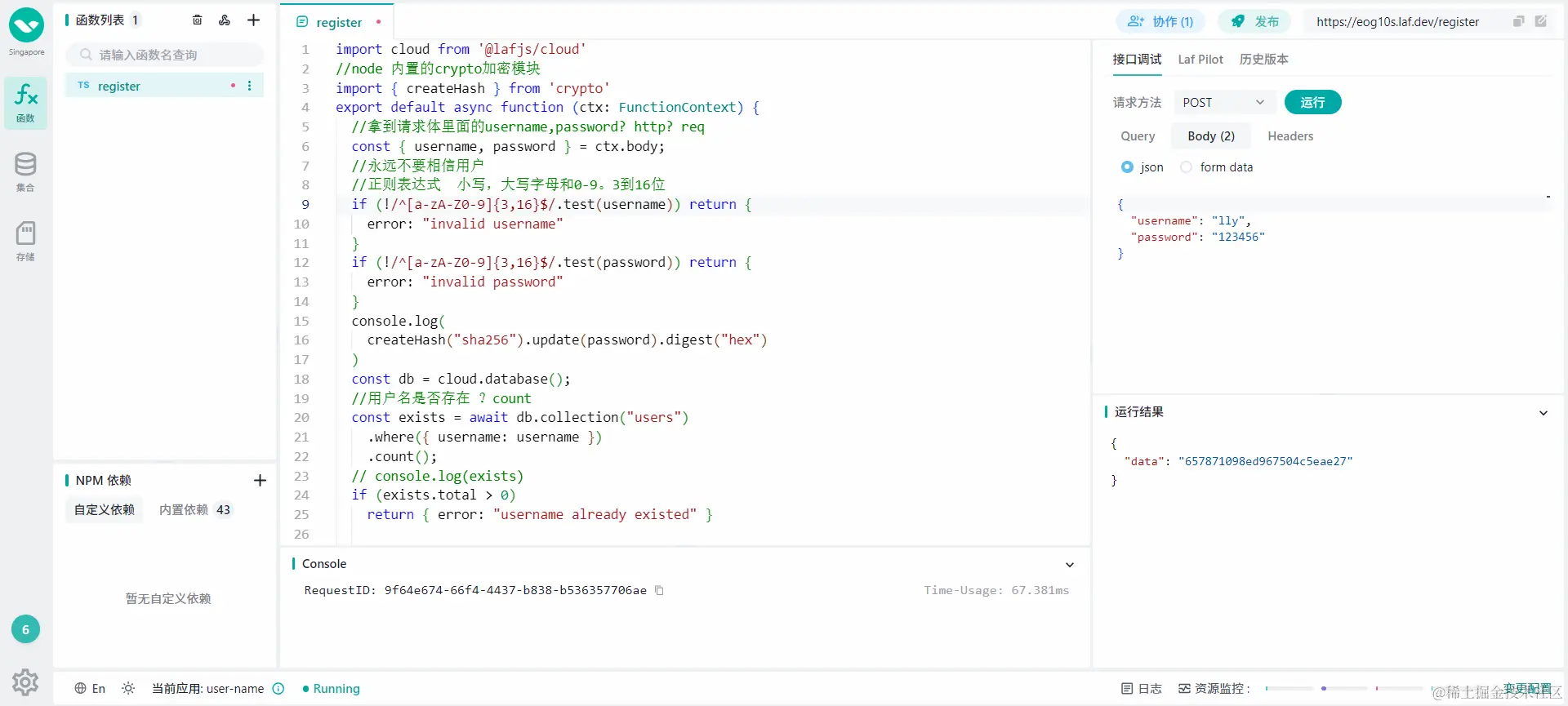This screenshot has width=1568, height=706.
Task: Click the search magnifier in function search
Action: [86, 55]
